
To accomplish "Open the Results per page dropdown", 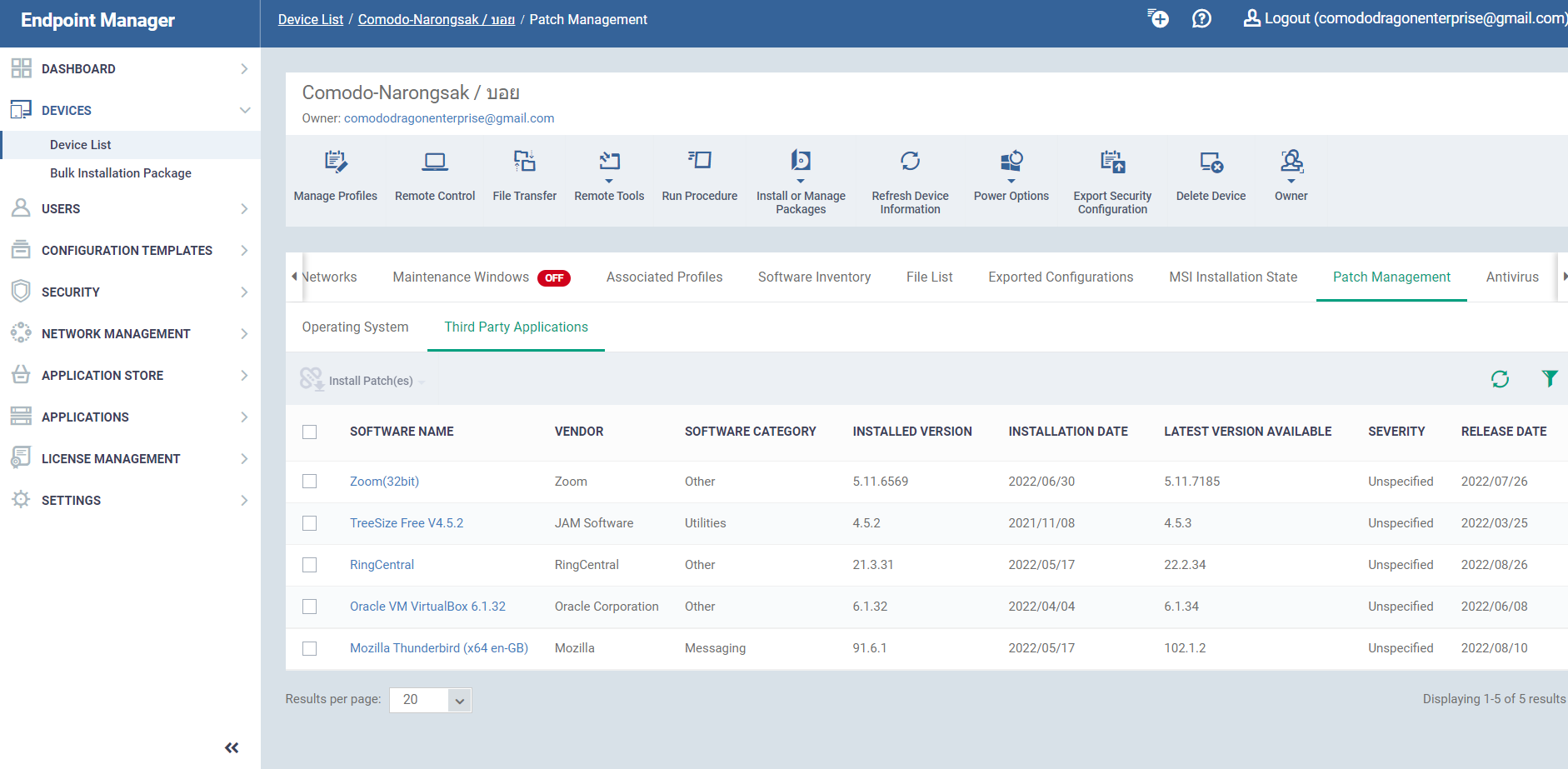I will tap(430, 700).
